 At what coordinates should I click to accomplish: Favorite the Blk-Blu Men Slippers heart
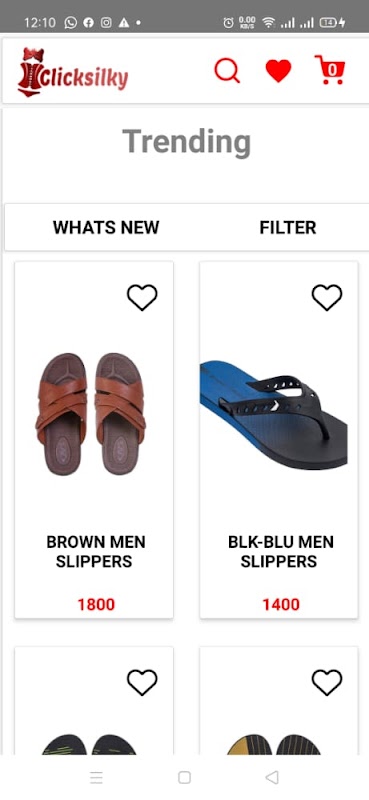(x=327, y=297)
